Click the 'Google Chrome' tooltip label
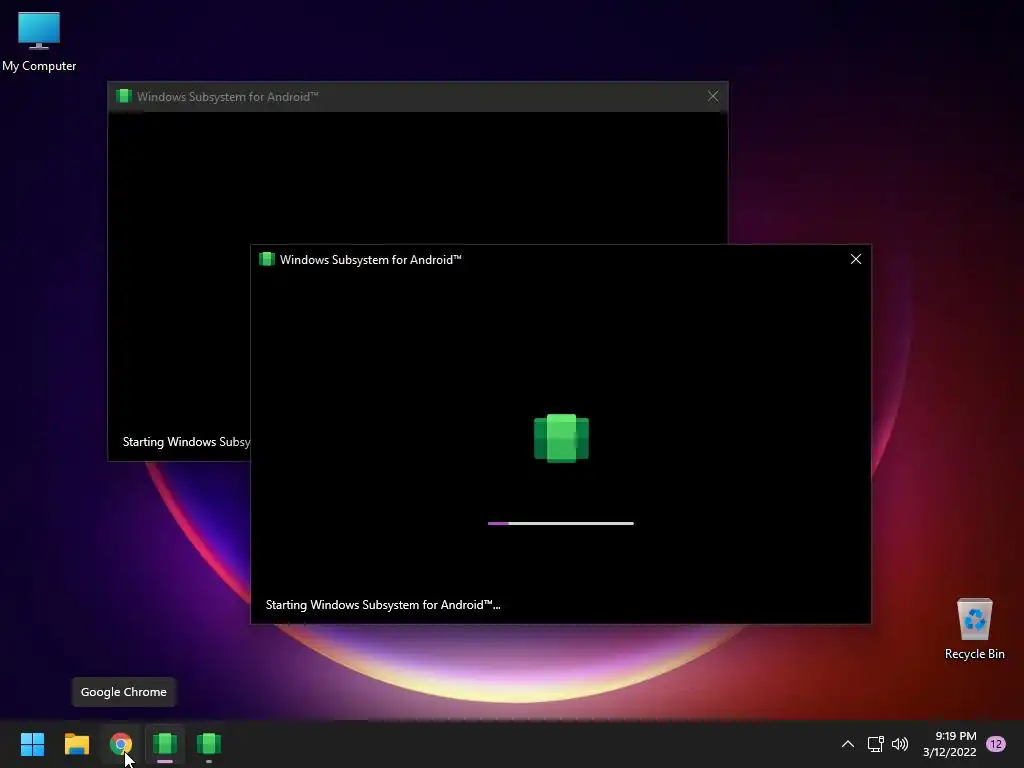Screen dimensions: 1024x768 pyautogui.click(x=123, y=692)
